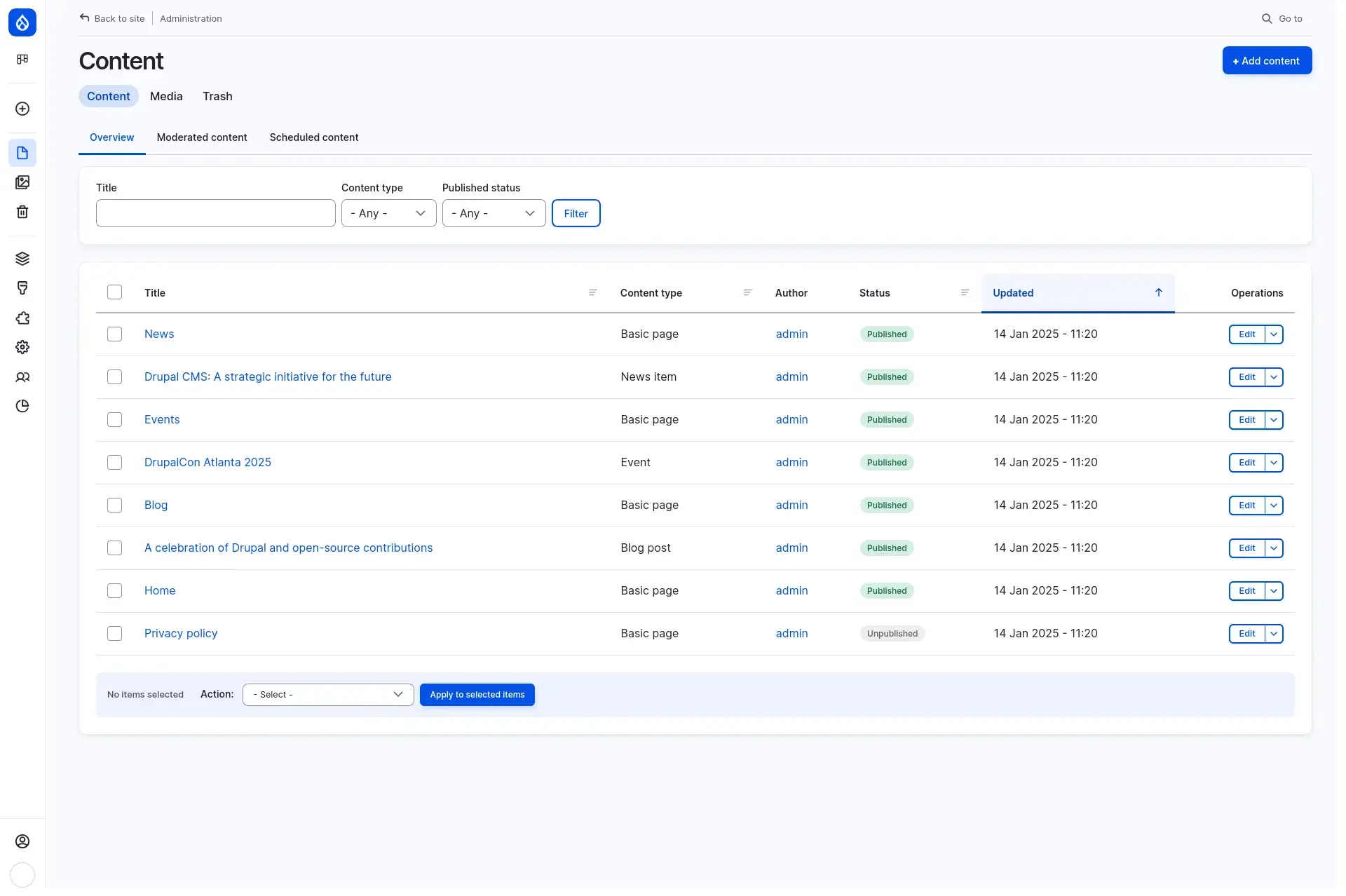
Task: Open the Extend puzzle-piece icon
Action: 22,318
